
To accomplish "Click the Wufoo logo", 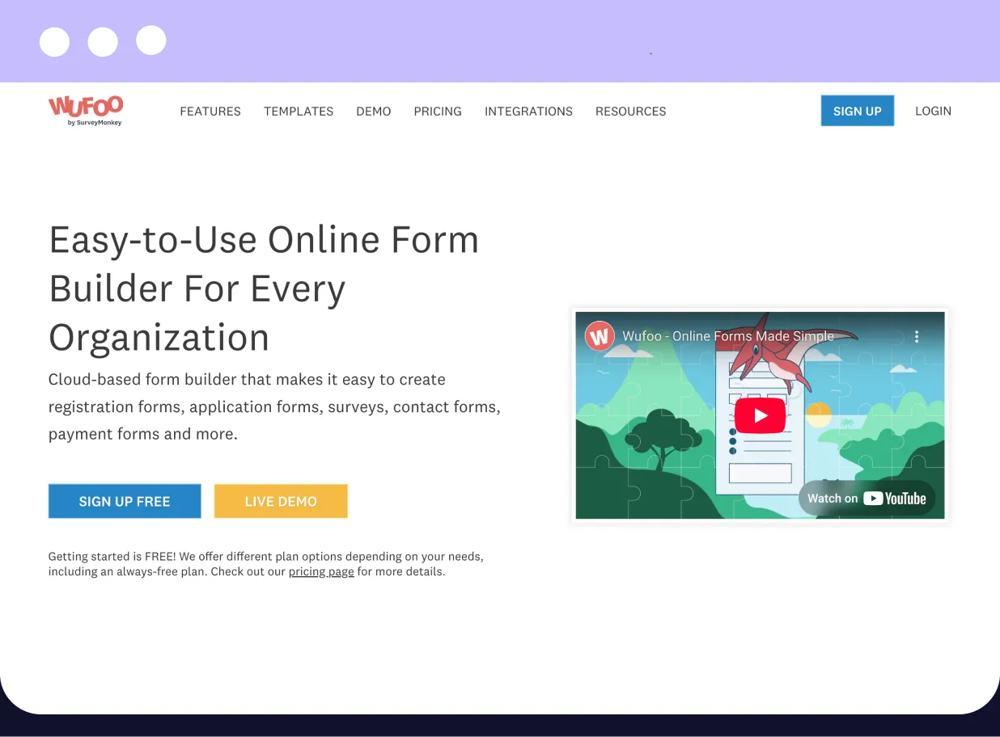I will [86, 111].
